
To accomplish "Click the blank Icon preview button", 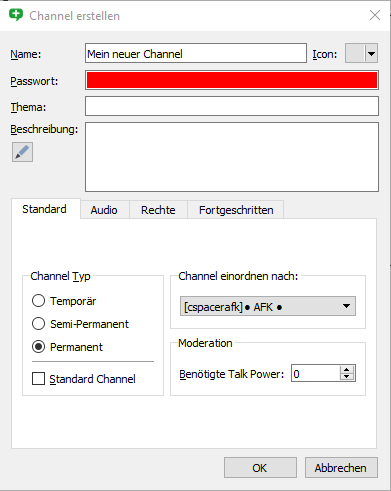I will [355, 53].
